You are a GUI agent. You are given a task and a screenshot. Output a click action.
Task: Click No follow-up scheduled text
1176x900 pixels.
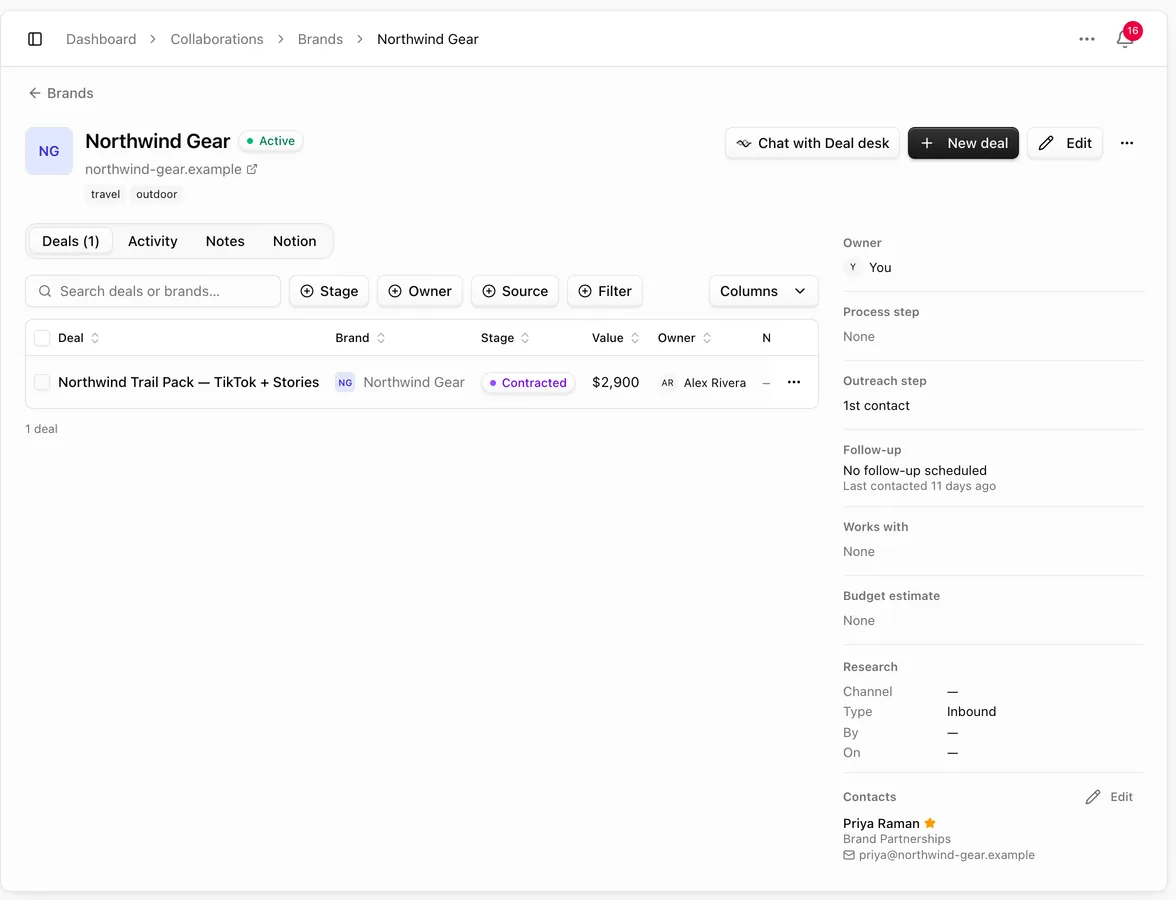915,470
